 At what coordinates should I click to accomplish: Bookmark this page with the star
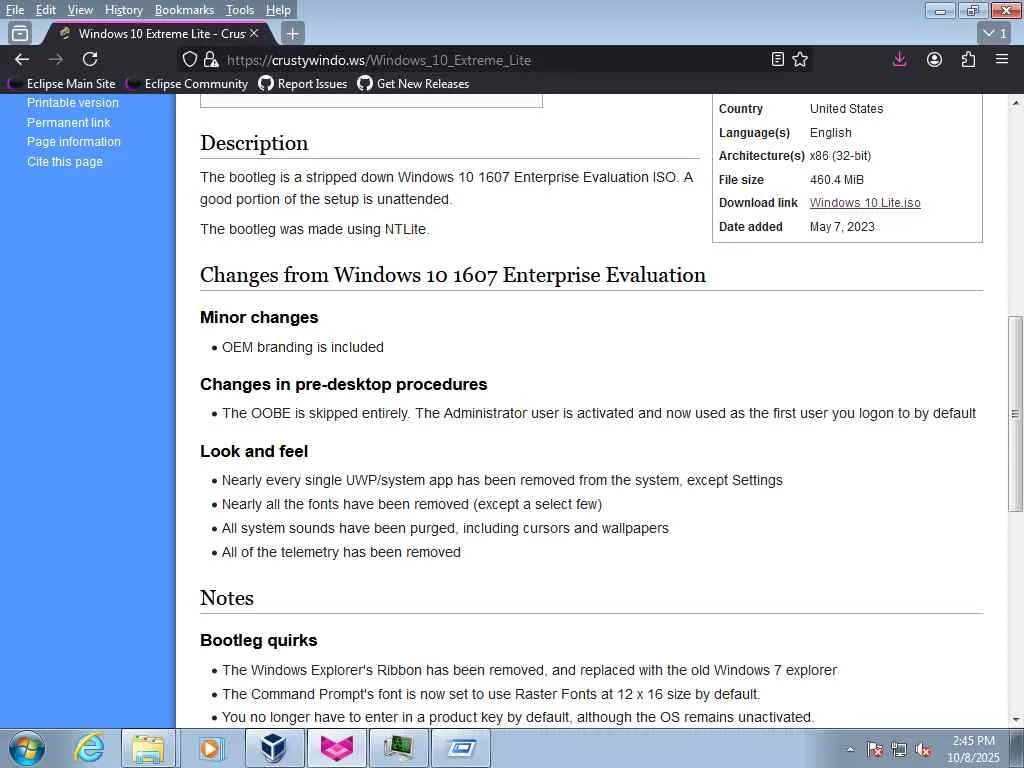click(x=800, y=59)
